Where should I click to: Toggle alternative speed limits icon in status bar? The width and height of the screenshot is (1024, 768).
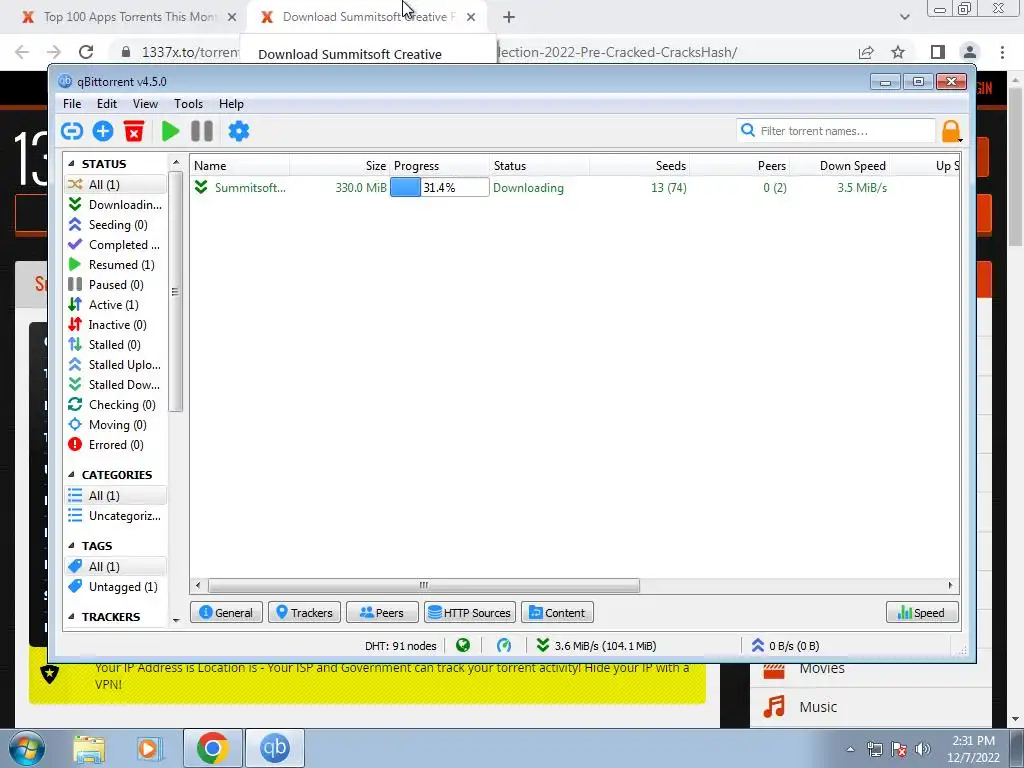504,646
